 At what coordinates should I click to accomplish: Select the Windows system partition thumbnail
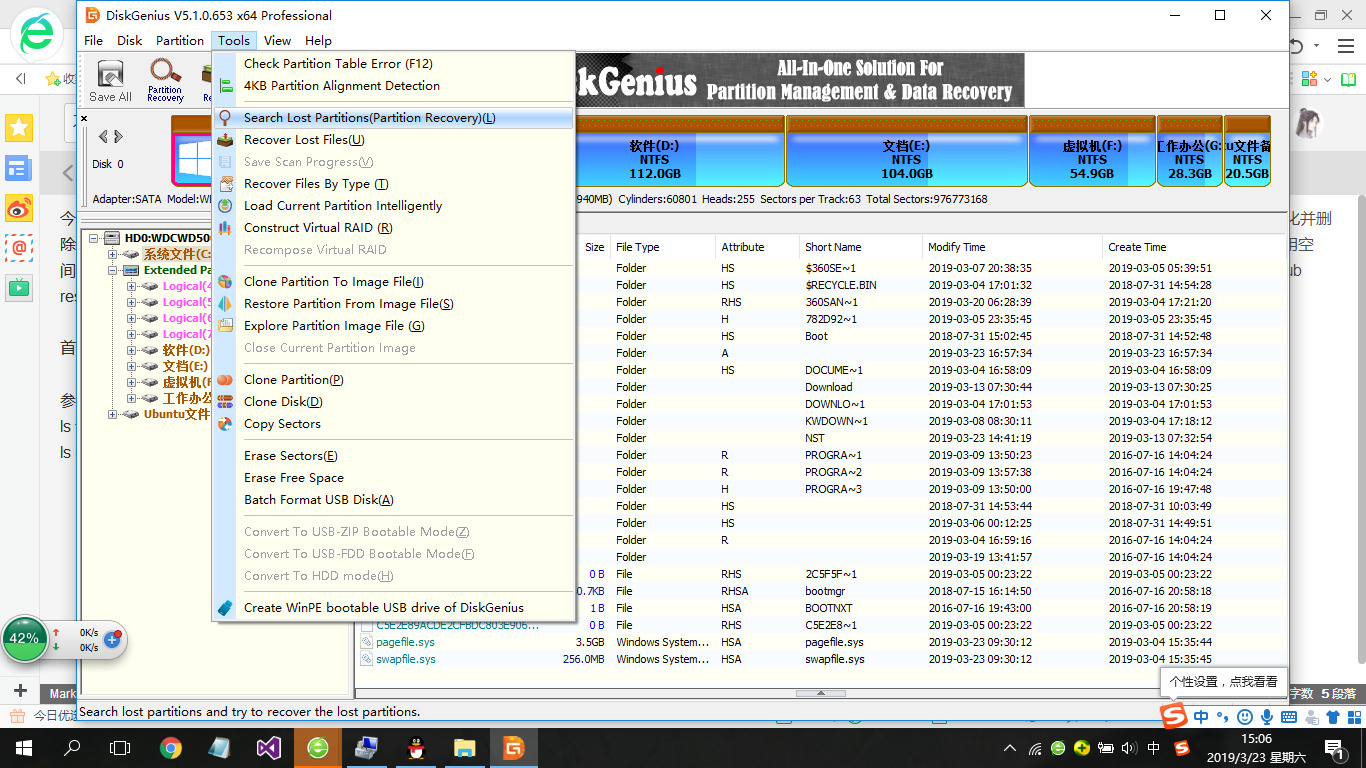[191, 151]
